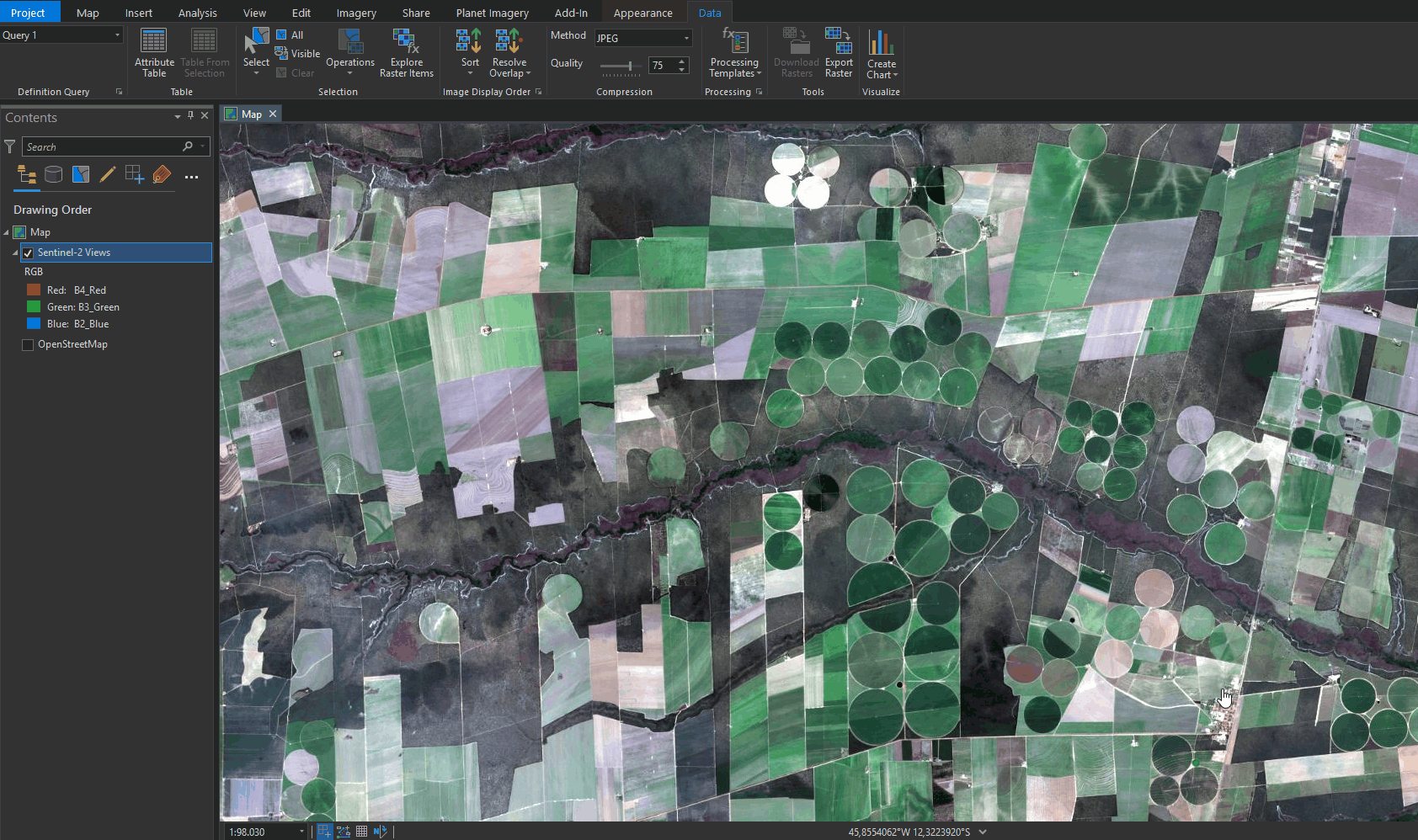The height and width of the screenshot is (840, 1418).
Task: Expand the Select tool dropdown arrow
Action: coord(256,74)
